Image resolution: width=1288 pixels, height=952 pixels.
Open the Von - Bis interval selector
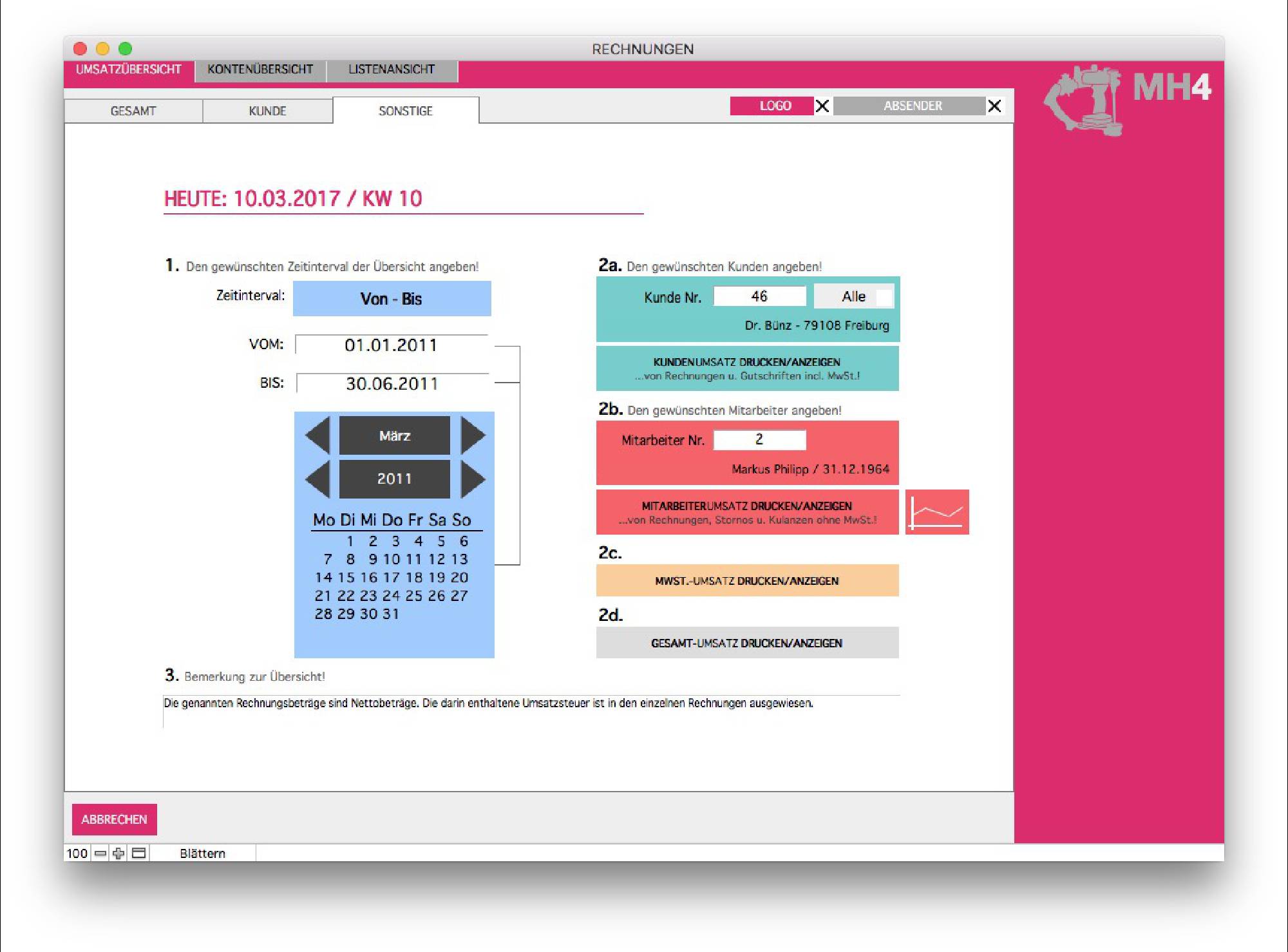[392, 299]
